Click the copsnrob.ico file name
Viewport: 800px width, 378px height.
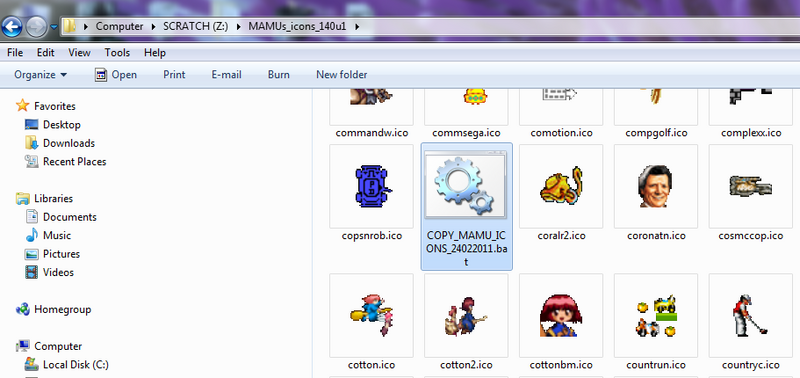(372, 236)
